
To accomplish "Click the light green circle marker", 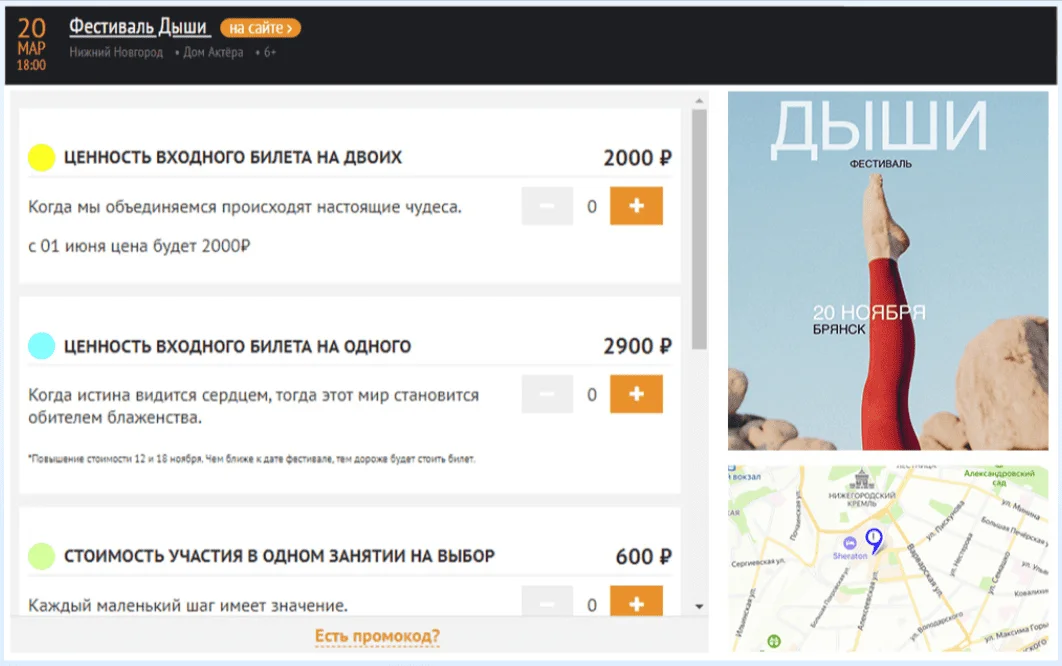I will (x=41, y=556).
